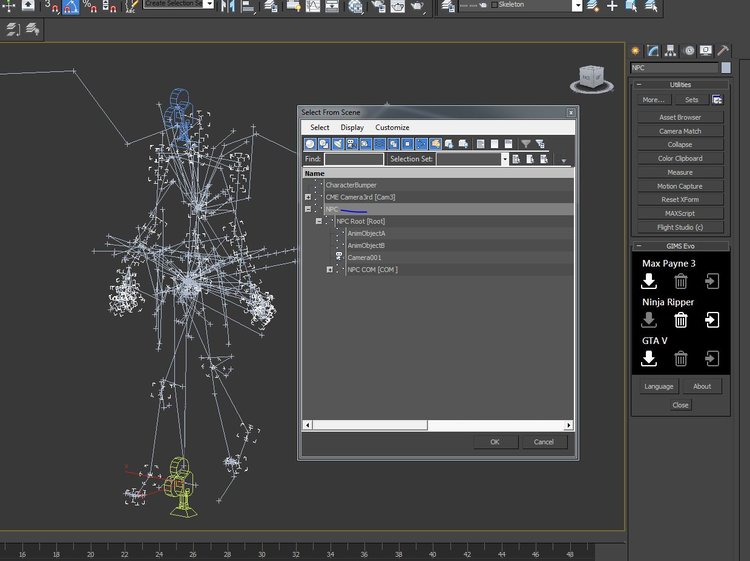The image size is (750, 561).
Task: Click first icon right of Selection Set box
Action: point(516,159)
